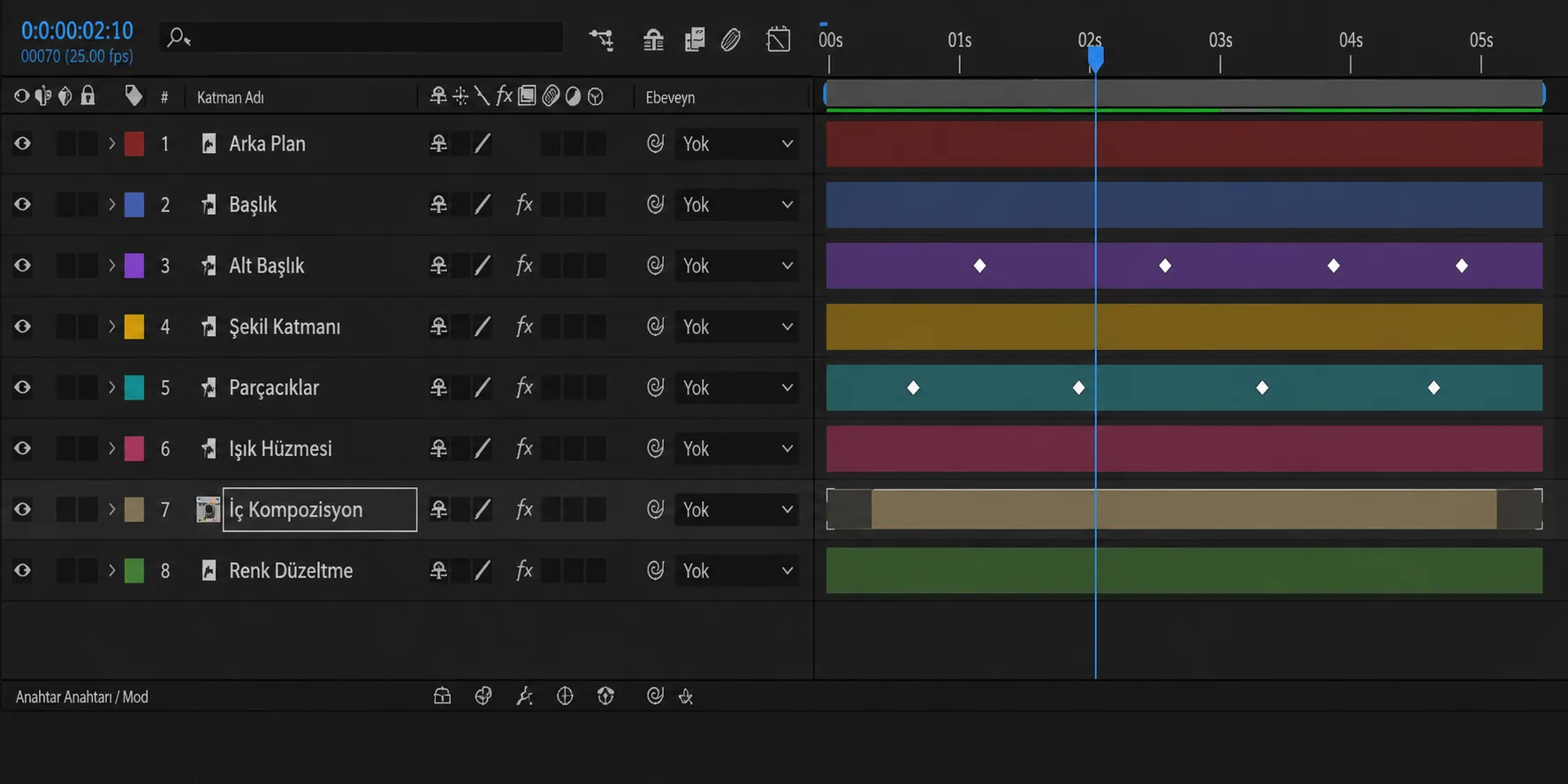Click the yellow label swatch of Şekil Katmanı
This screenshot has width=1568, height=784.
click(x=134, y=326)
